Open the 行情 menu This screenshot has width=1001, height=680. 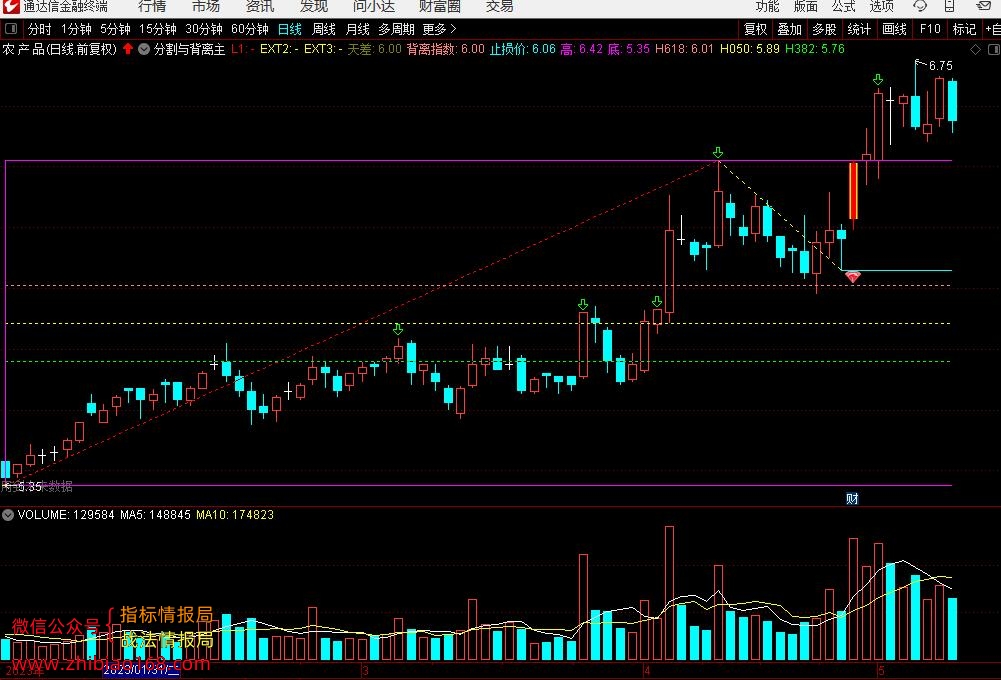(x=152, y=6)
